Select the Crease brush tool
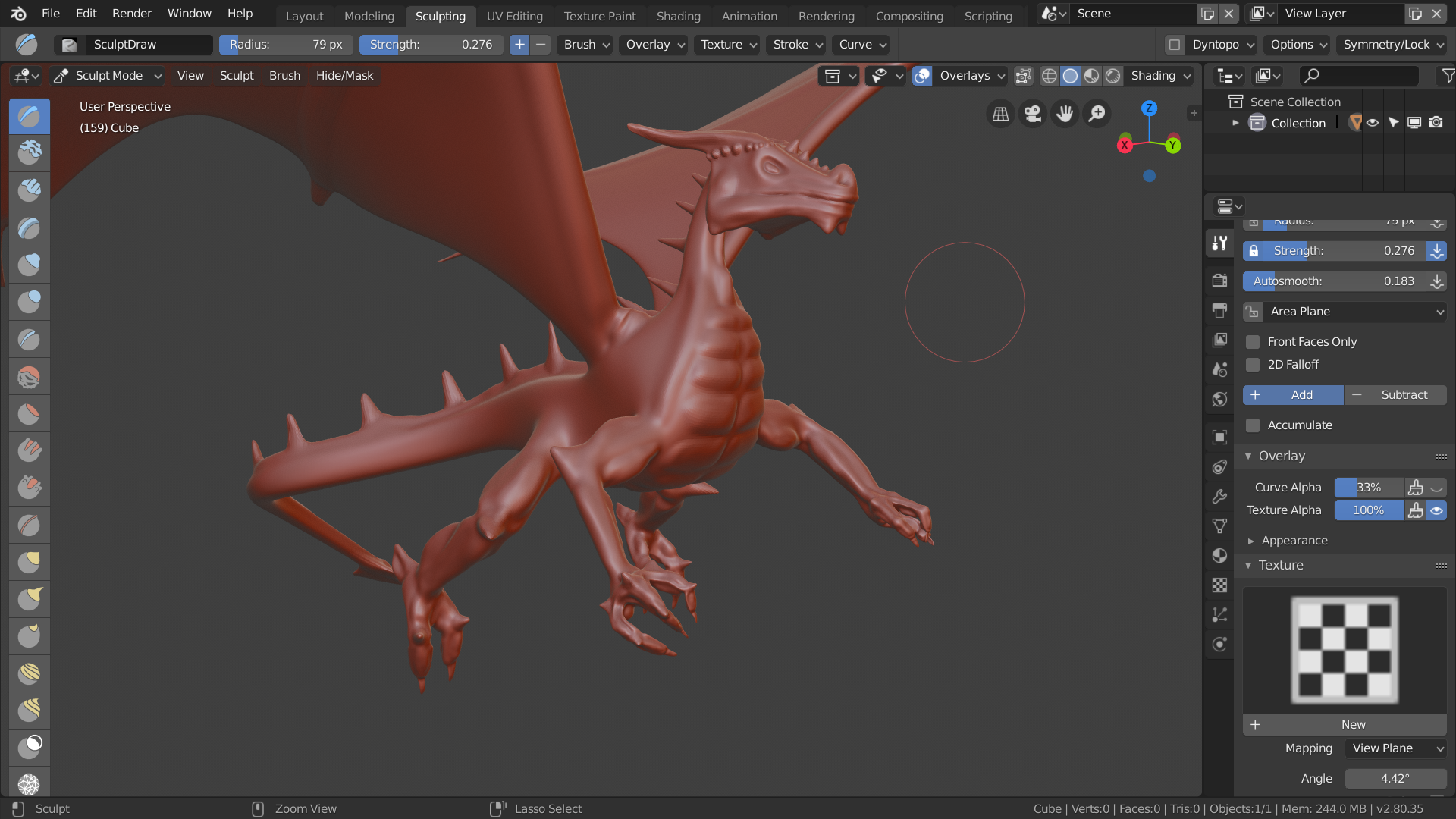The height and width of the screenshot is (819, 1456). pos(30,339)
